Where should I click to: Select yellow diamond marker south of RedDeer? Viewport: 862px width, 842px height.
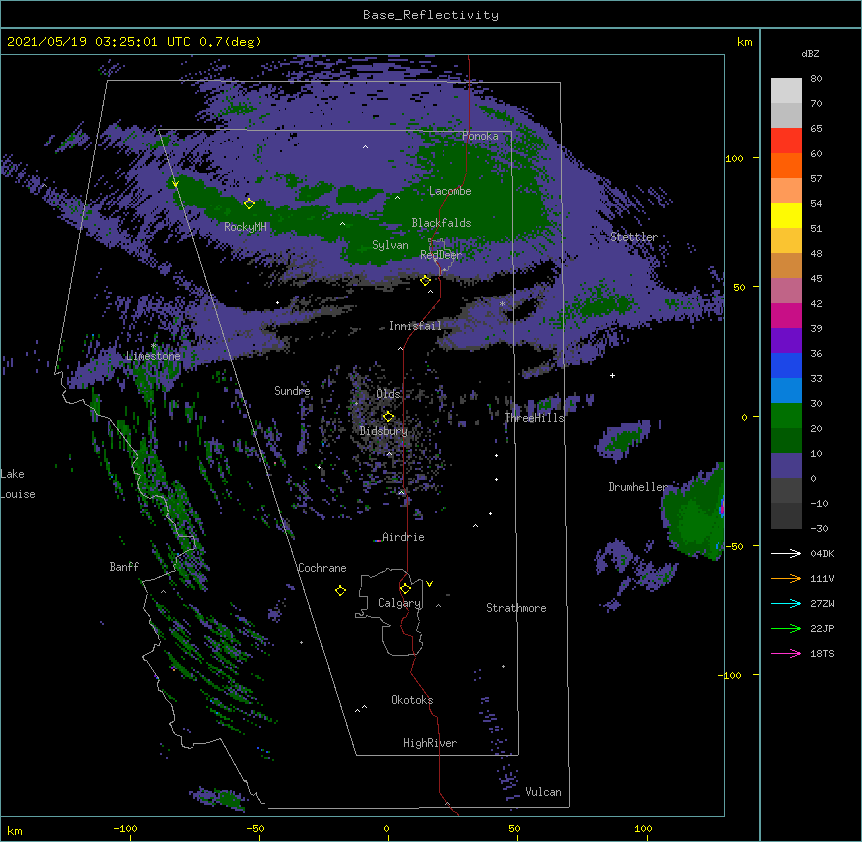click(425, 281)
